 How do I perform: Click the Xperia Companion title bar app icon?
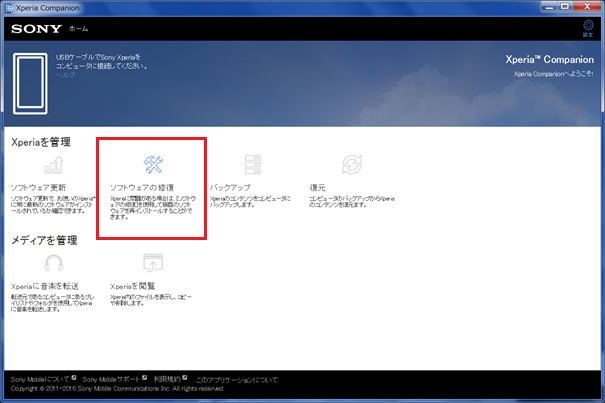point(9,8)
